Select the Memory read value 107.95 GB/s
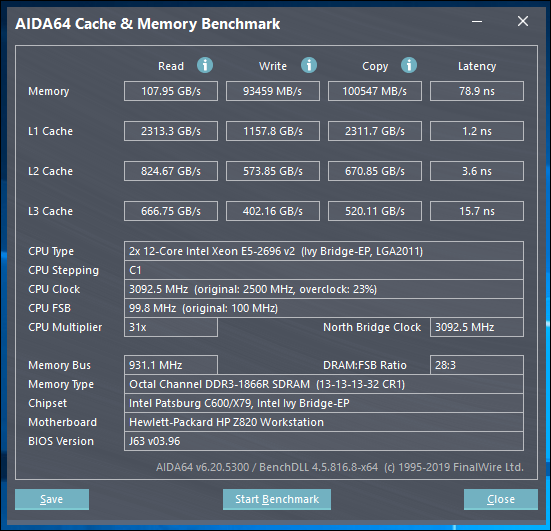 pyautogui.click(x=171, y=91)
